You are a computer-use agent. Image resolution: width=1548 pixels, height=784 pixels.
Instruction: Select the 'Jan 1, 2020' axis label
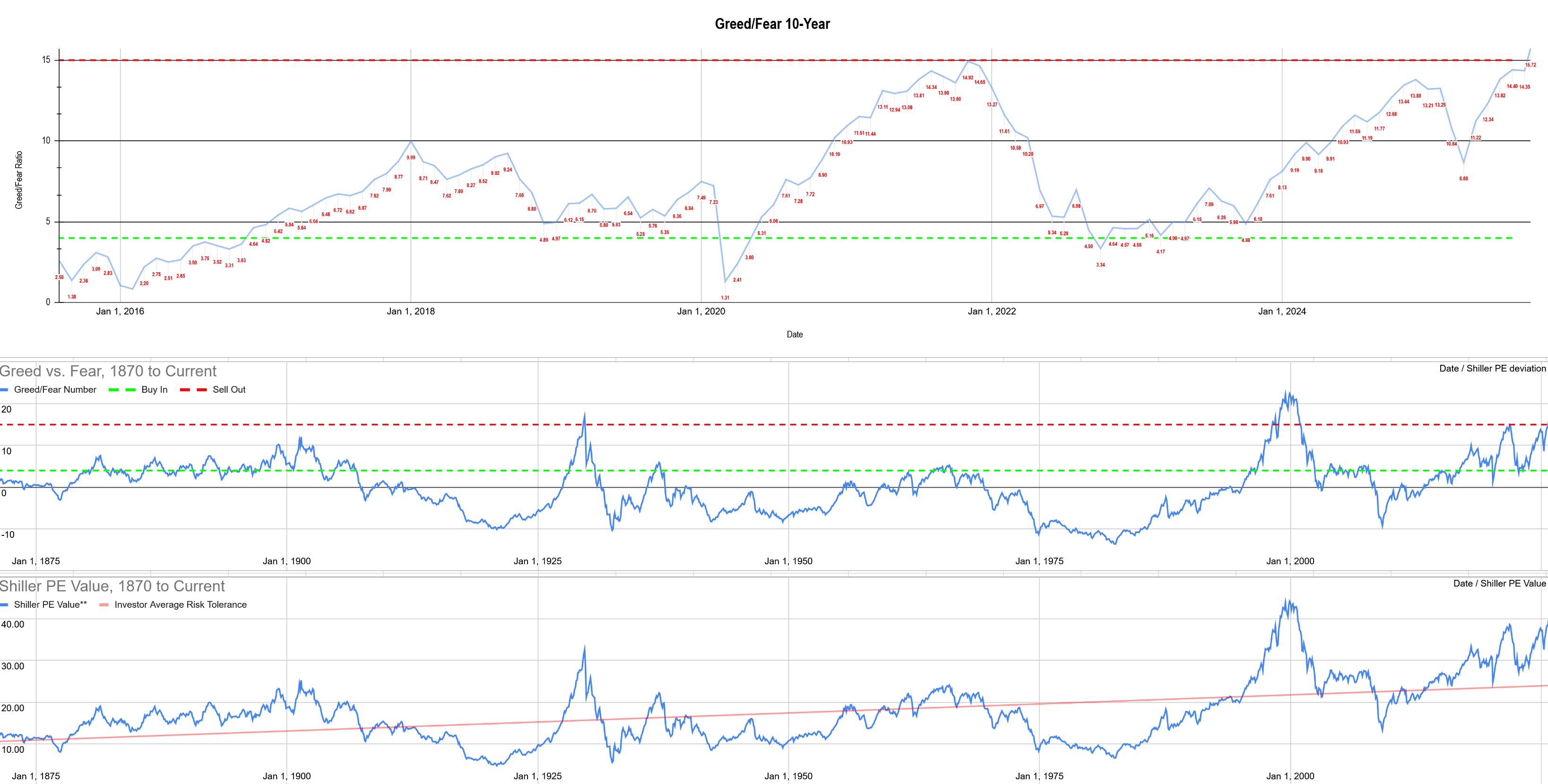point(700,311)
